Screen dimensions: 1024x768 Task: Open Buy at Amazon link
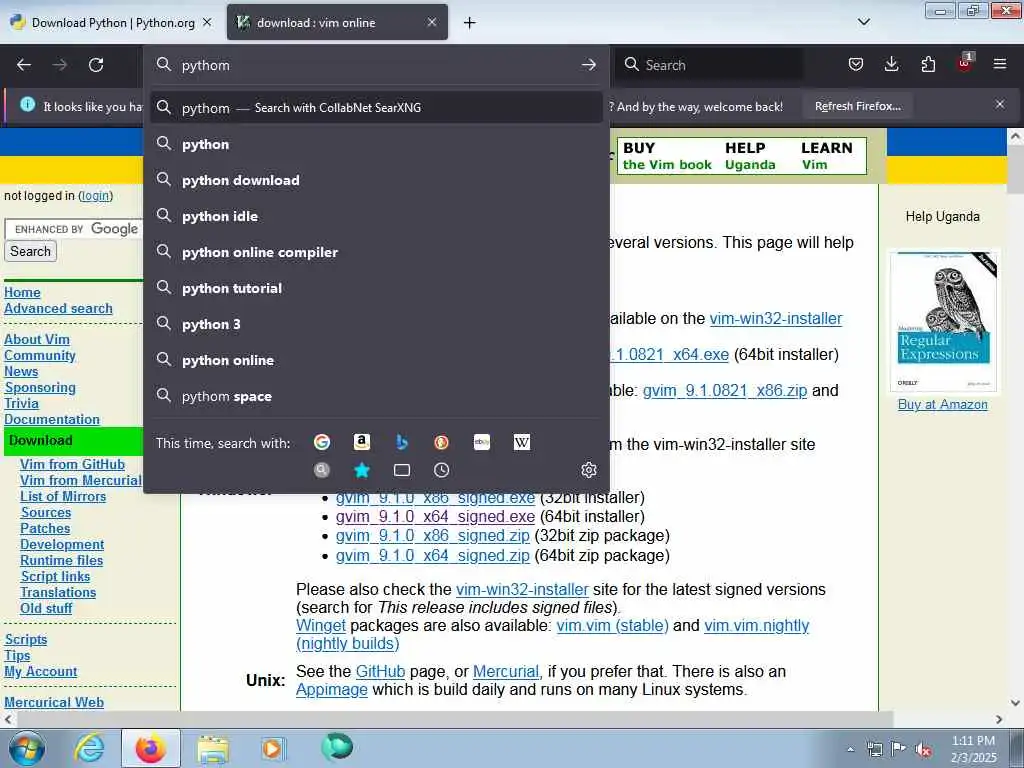tap(942, 404)
